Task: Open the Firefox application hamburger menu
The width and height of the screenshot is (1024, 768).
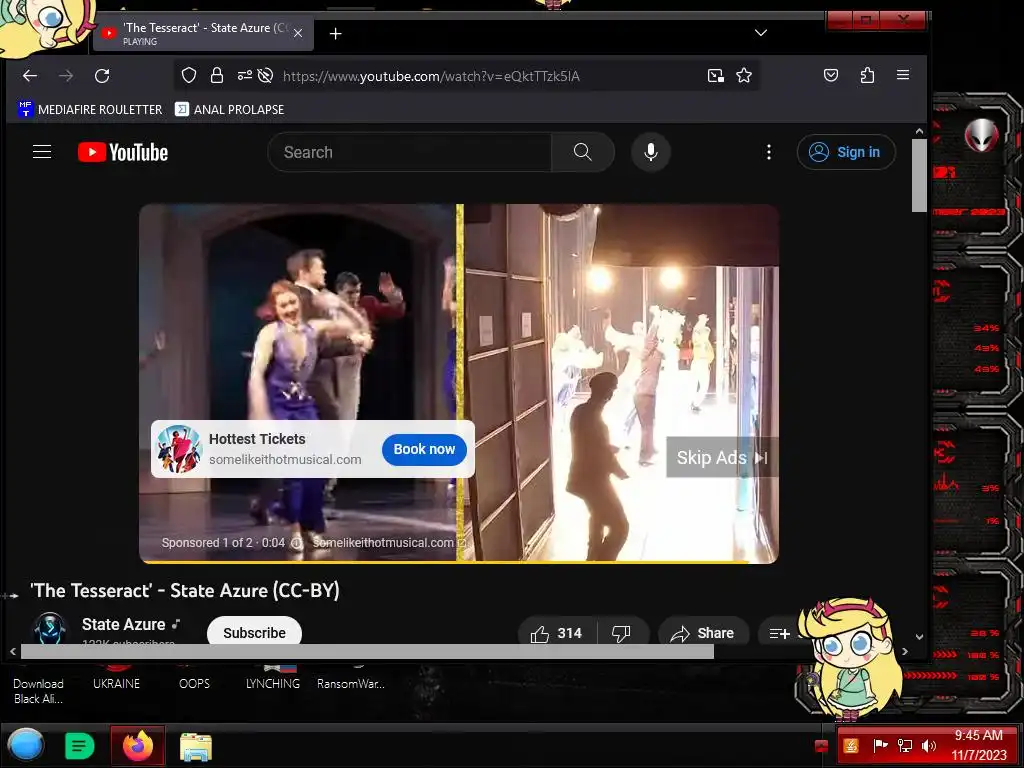Action: 903,75
